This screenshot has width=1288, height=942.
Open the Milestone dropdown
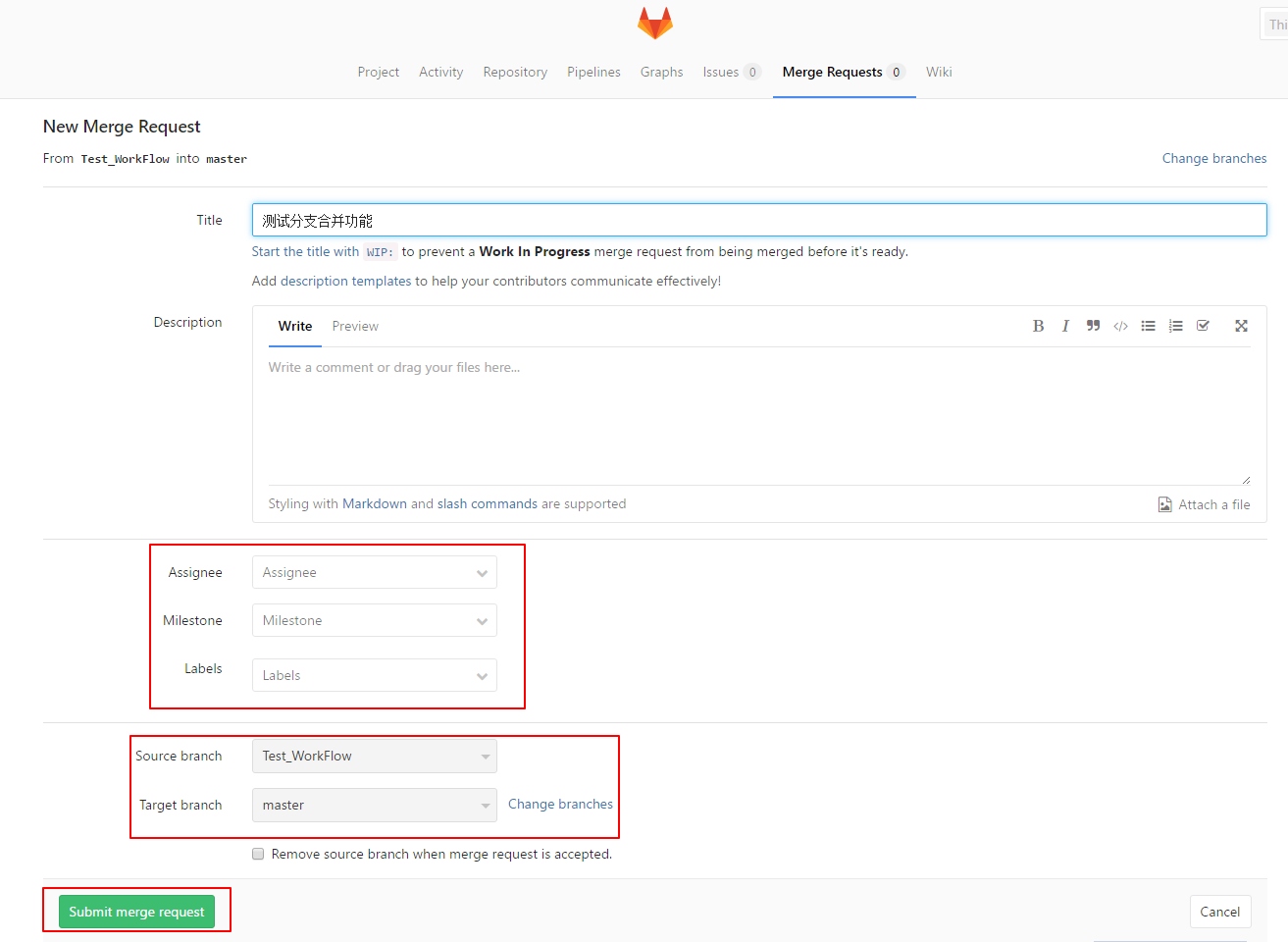point(374,620)
